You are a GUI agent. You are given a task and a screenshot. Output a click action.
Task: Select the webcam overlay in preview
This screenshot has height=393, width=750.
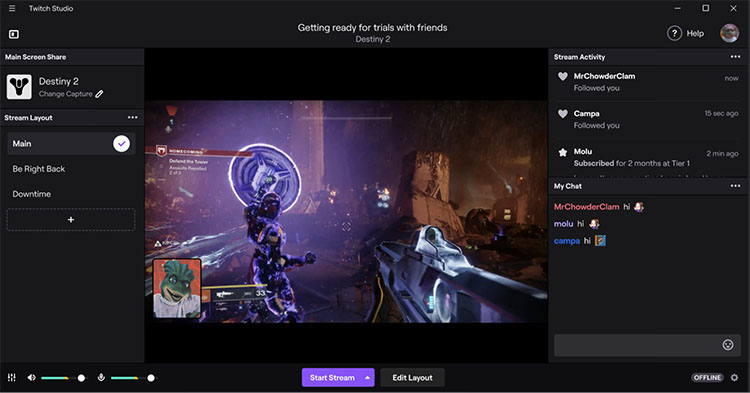[177, 288]
